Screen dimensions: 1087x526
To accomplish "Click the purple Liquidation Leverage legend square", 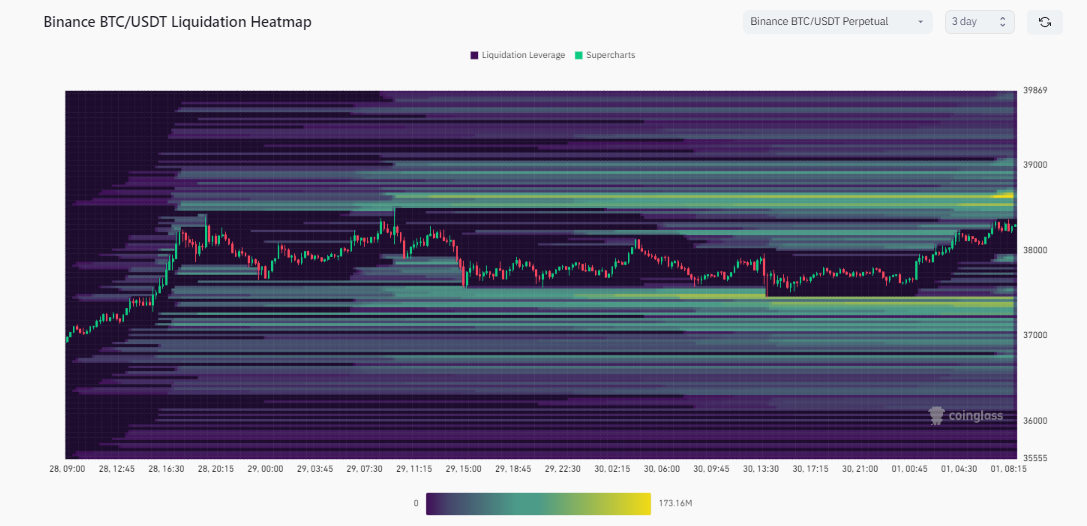I will [x=474, y=55].
